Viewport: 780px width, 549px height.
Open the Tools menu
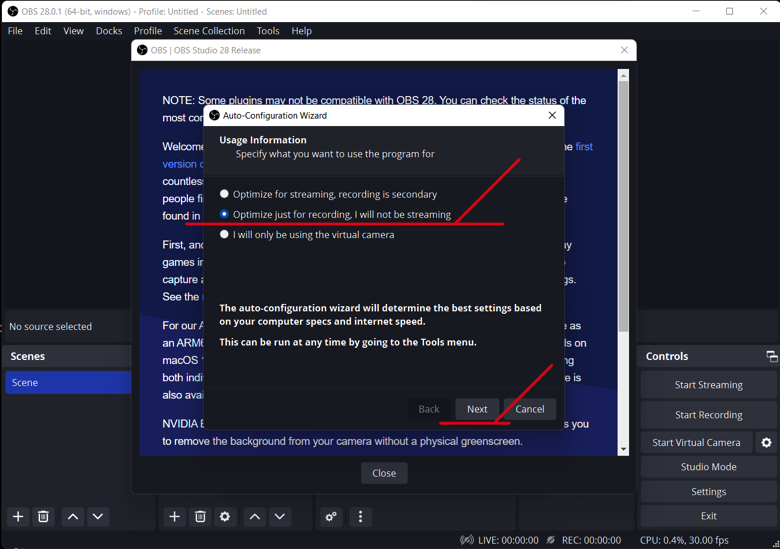[x=268, y=31]
